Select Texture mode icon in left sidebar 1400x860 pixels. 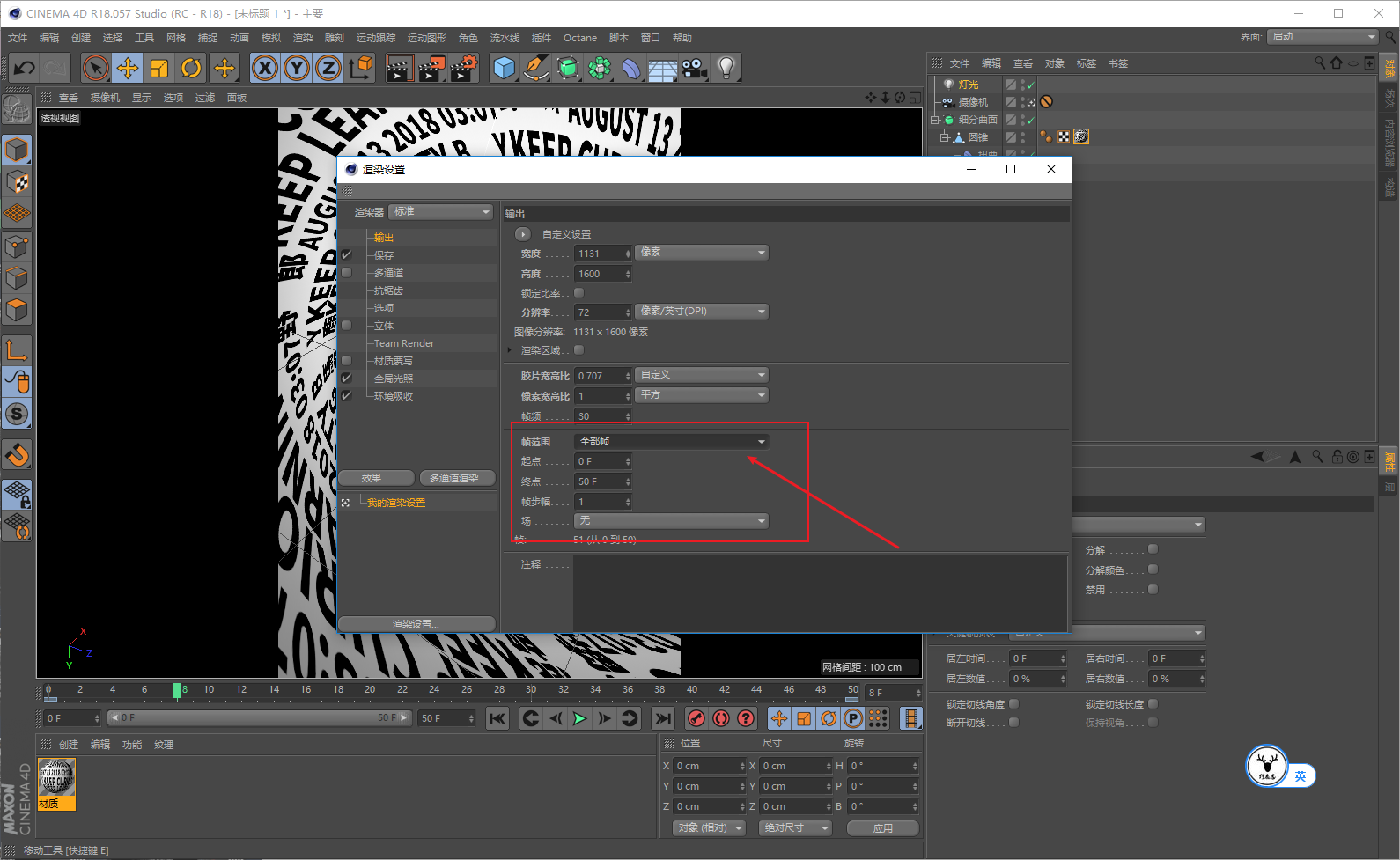tap(18, 182)
